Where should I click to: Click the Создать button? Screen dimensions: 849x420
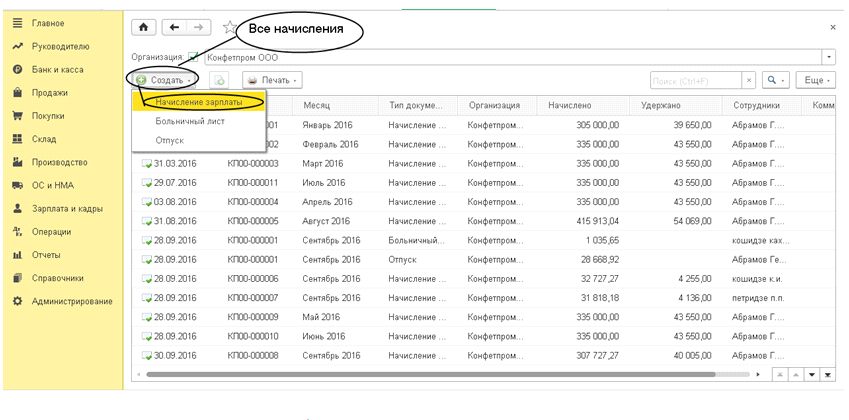point(163,79)
